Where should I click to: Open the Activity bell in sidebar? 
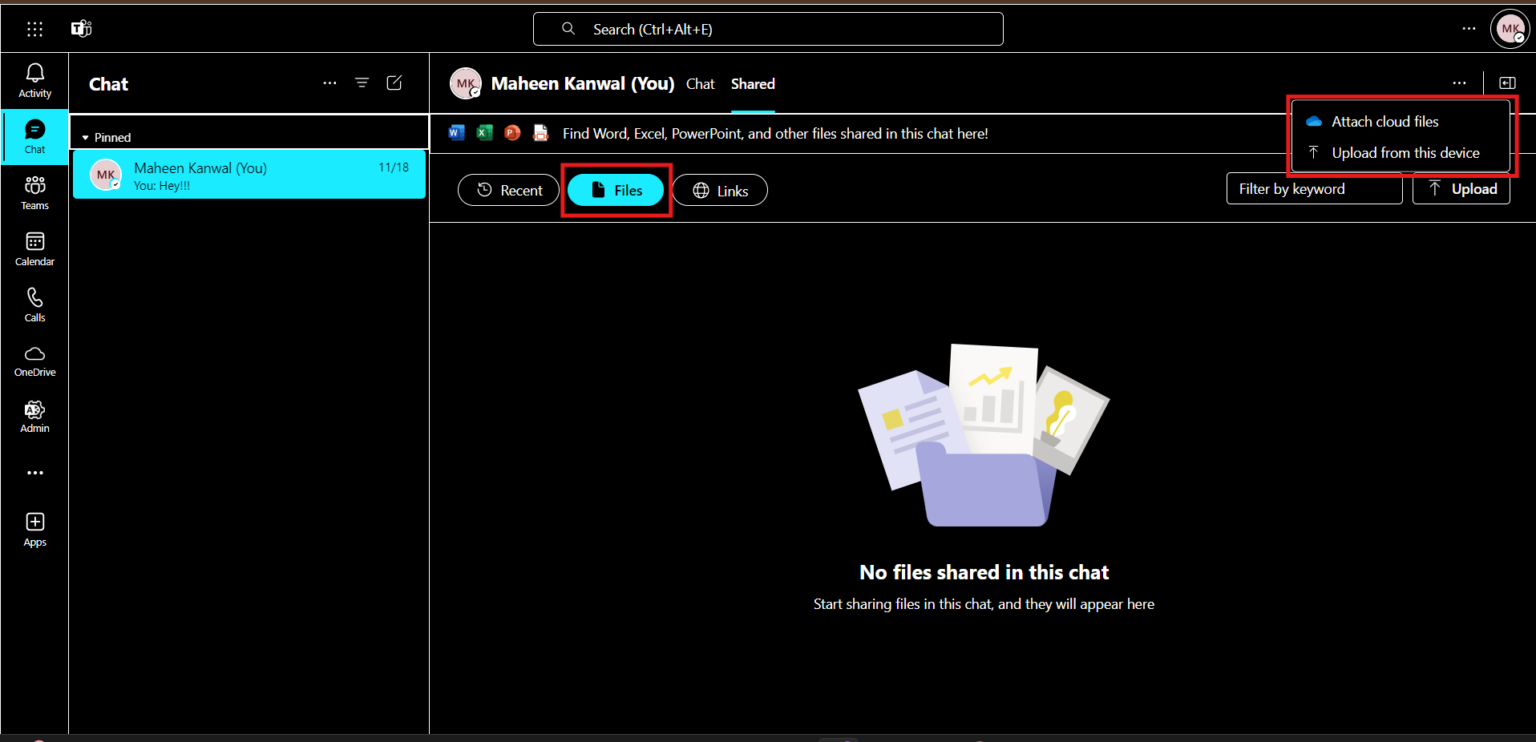pyautogui.click(x=35, y=80)
